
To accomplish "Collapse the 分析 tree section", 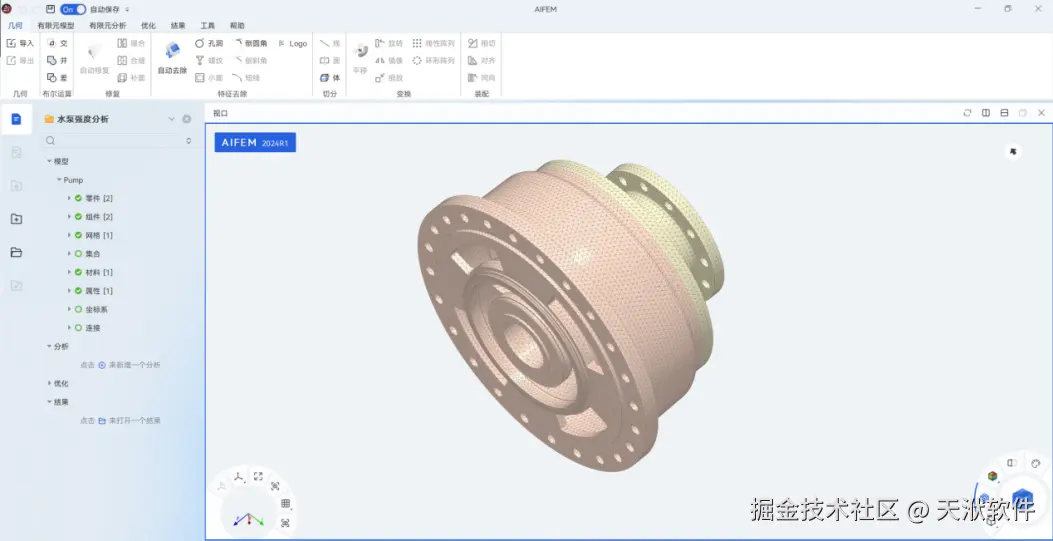I will (x=49, y=346).
